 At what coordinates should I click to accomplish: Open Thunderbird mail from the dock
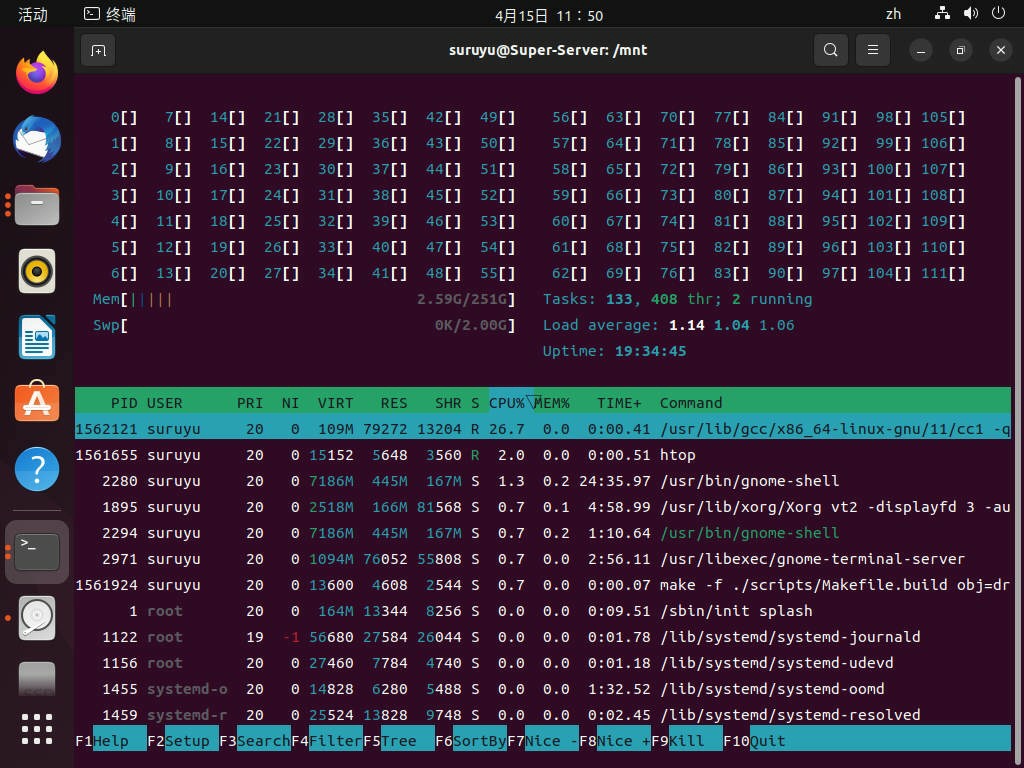[x=37, y=139]
